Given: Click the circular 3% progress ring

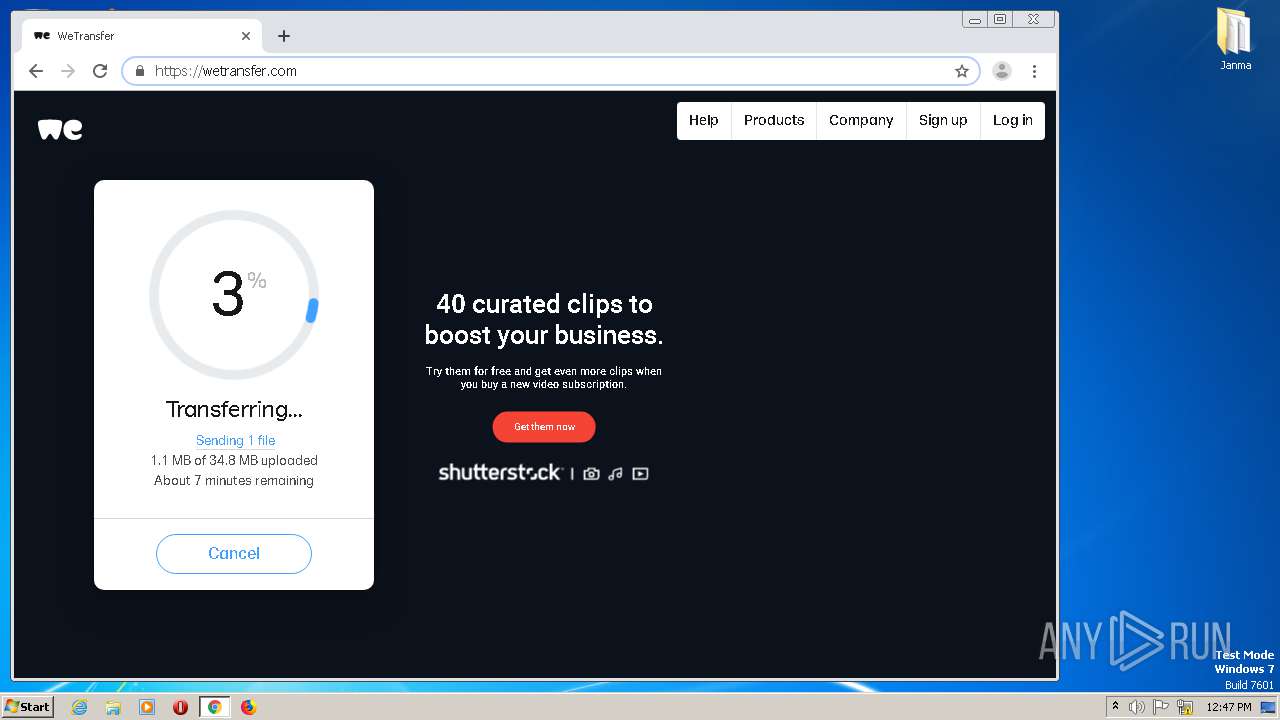Looking at the screenshot, I should click(234, 294).
